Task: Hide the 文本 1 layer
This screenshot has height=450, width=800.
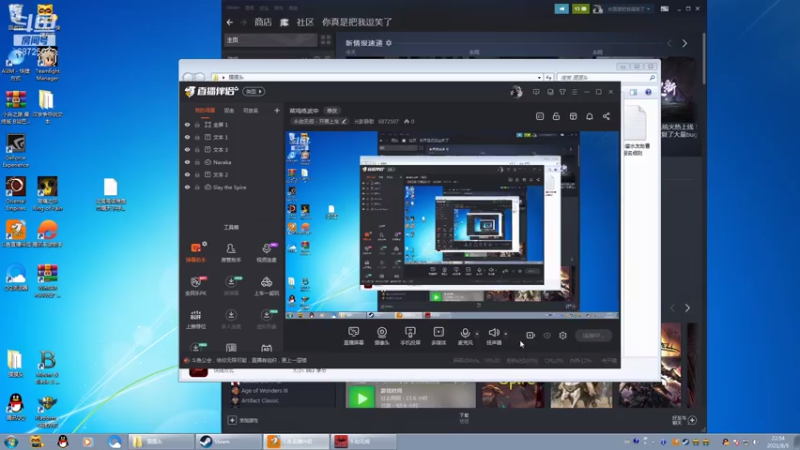Action: click(x=187, y=137)
